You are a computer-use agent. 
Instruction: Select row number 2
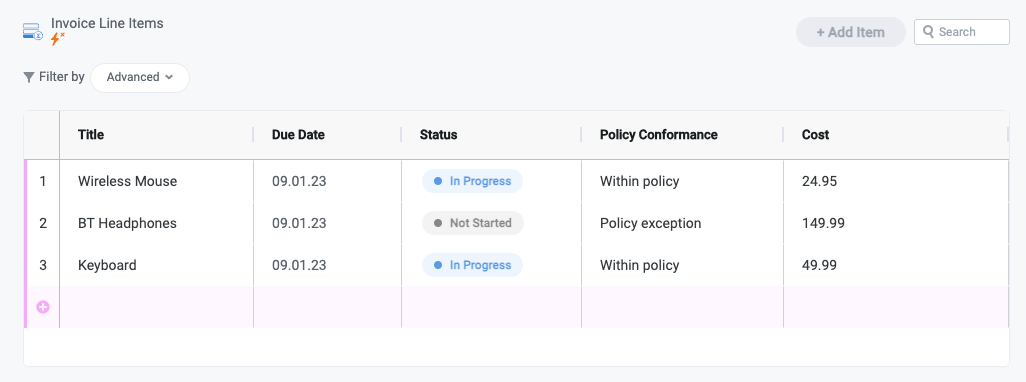point(43,223)
